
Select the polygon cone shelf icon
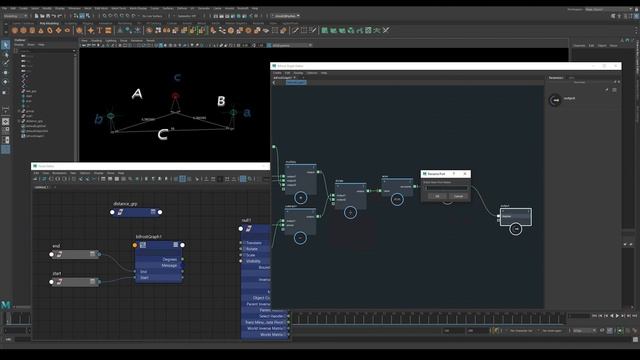(x=41, y=31)
